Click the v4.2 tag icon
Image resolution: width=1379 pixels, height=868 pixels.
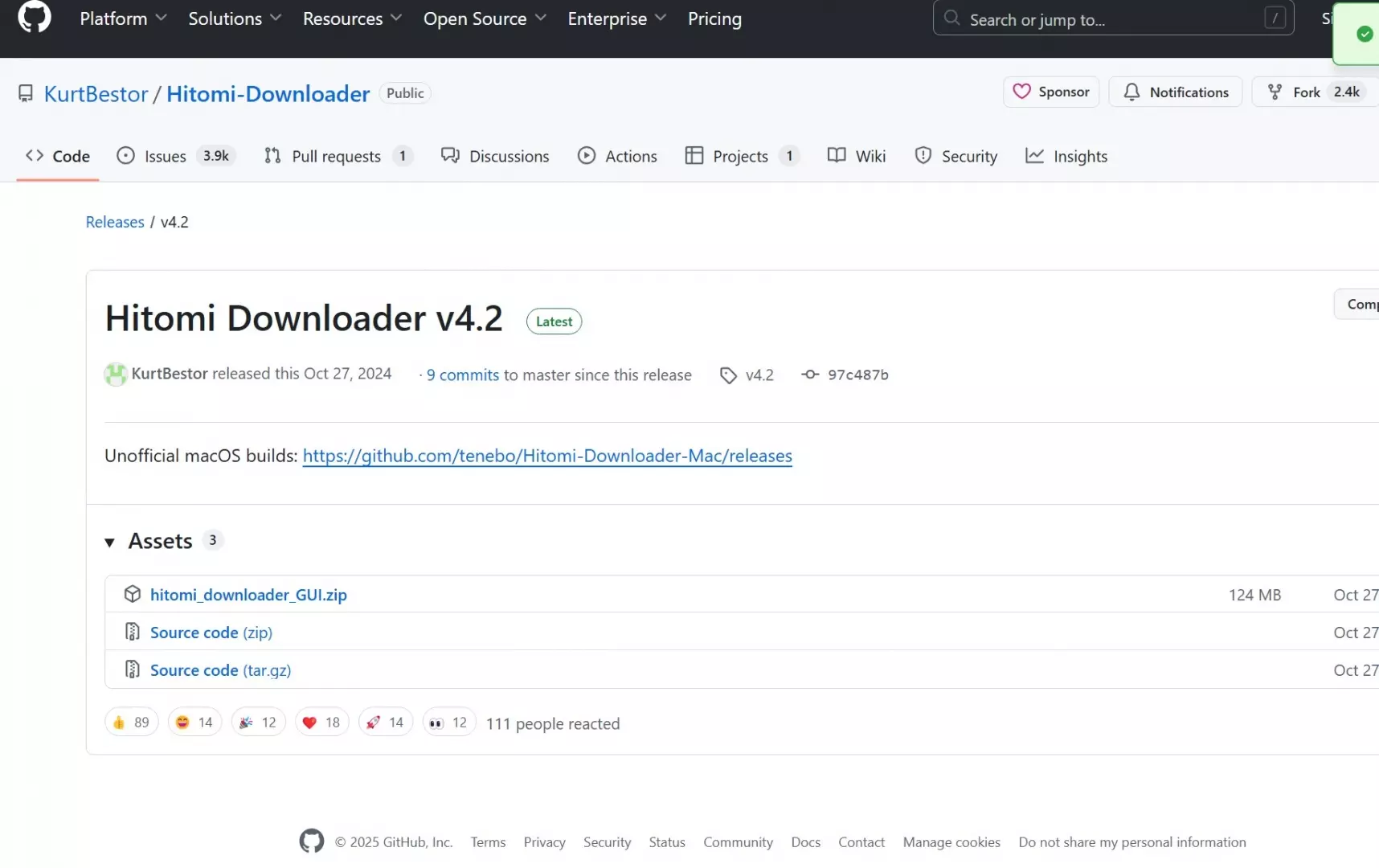click(x=728, y=375)
